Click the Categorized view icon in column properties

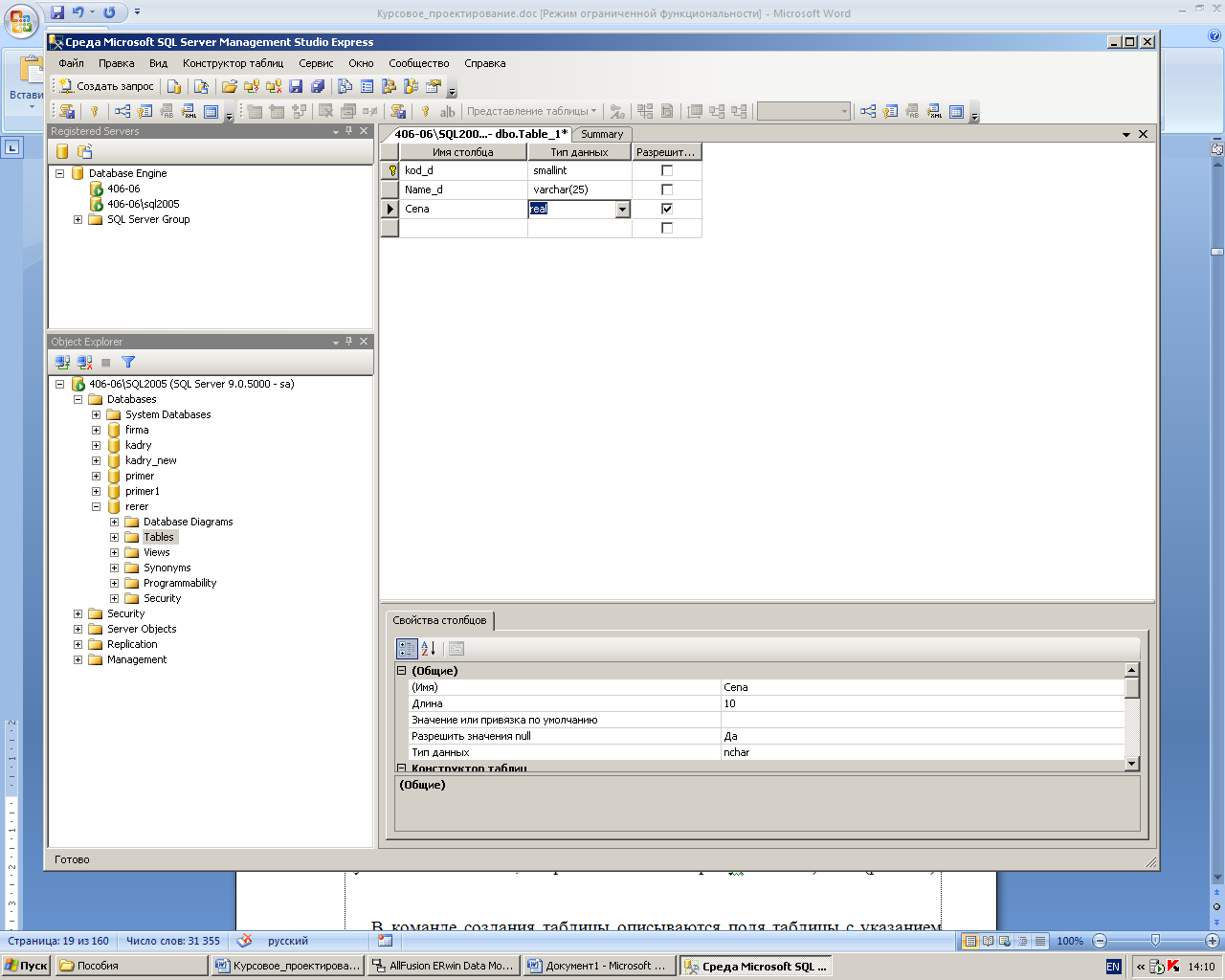click(407, 648)
